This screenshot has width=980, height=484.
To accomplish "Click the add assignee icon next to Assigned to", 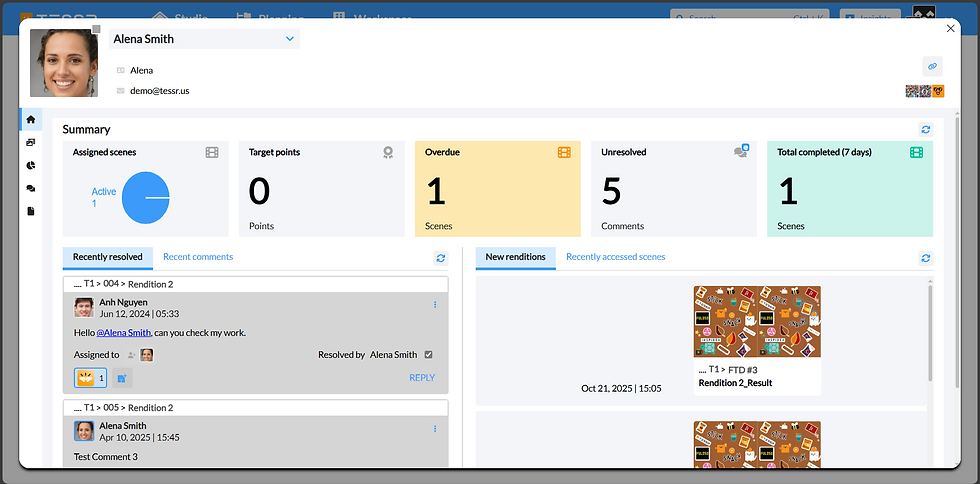I will 131,355.
